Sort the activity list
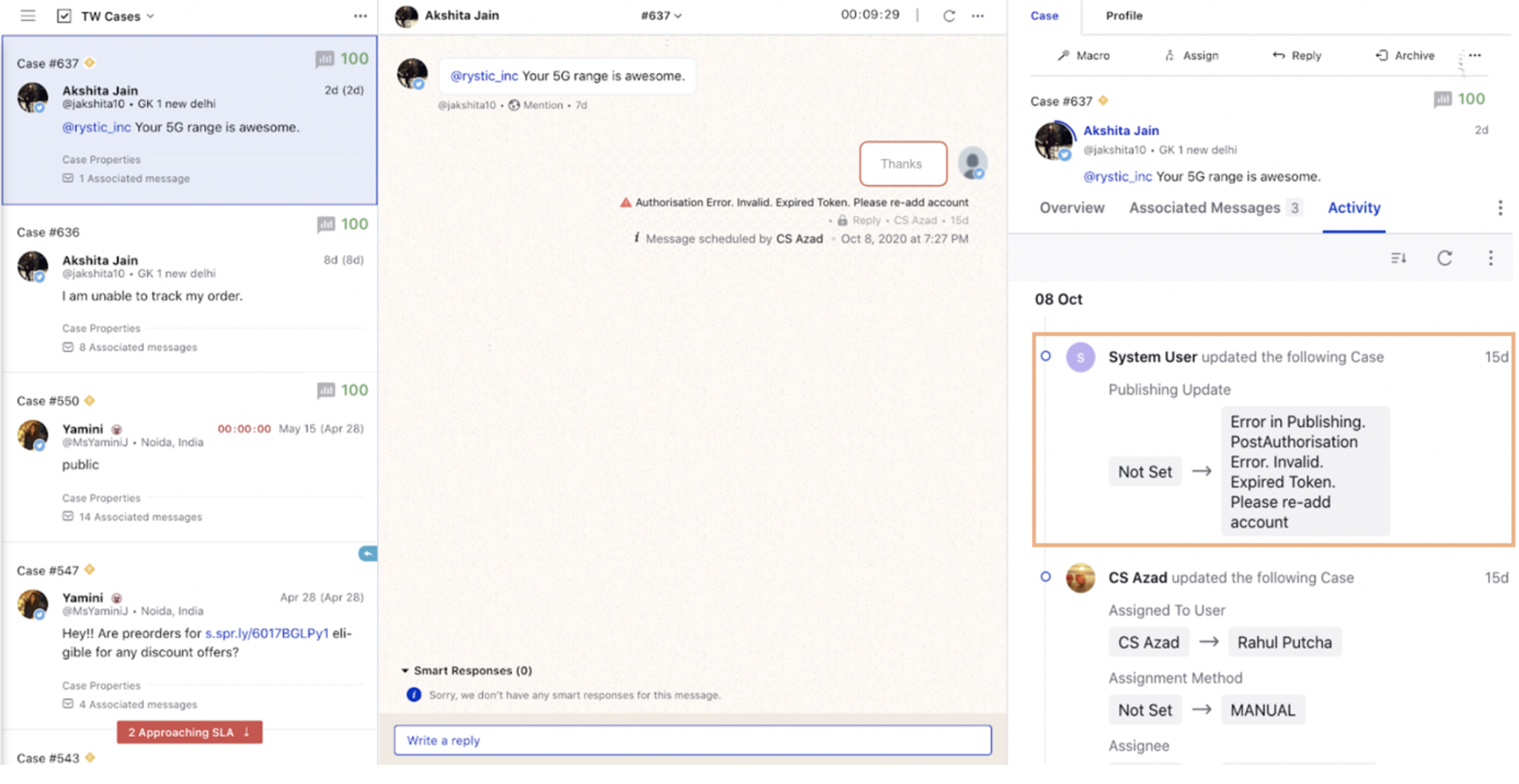Image resolution: width=1519 pixels, height=784 pixels. point(1398,258)
